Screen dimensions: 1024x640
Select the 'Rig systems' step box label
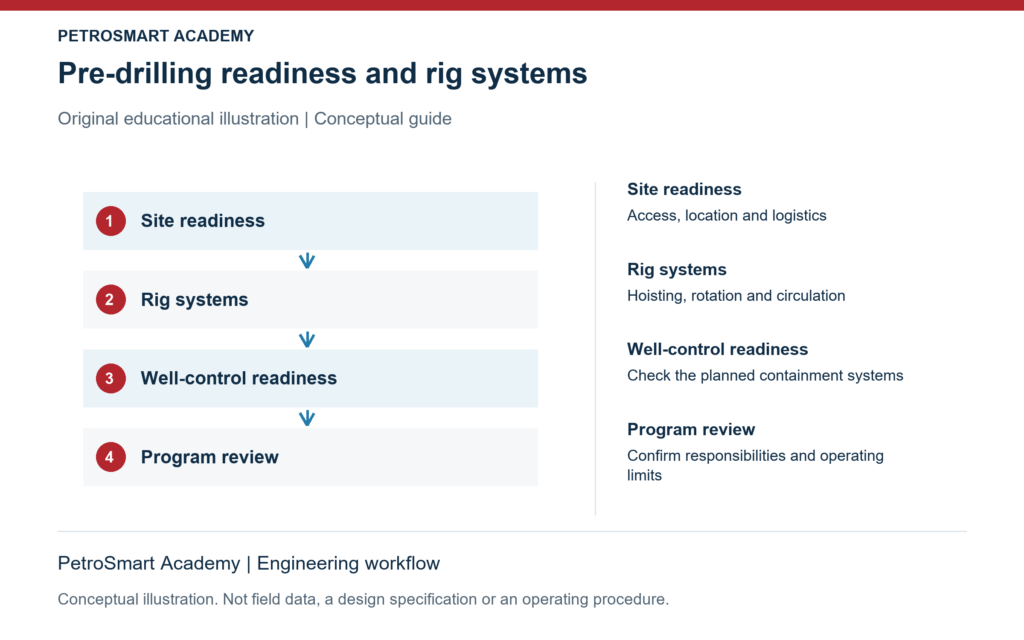coord(195,300)
